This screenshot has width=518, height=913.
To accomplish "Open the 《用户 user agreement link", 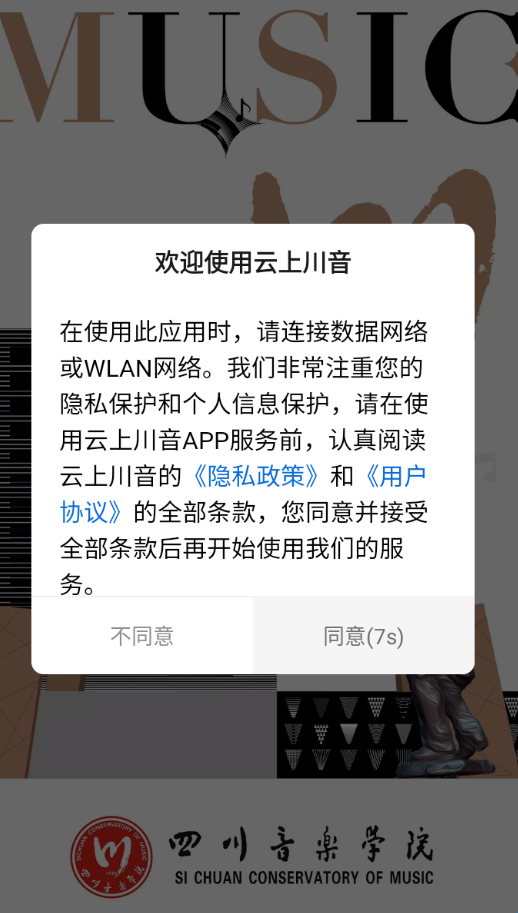I will pyautogui.click(x=395, y=476).
